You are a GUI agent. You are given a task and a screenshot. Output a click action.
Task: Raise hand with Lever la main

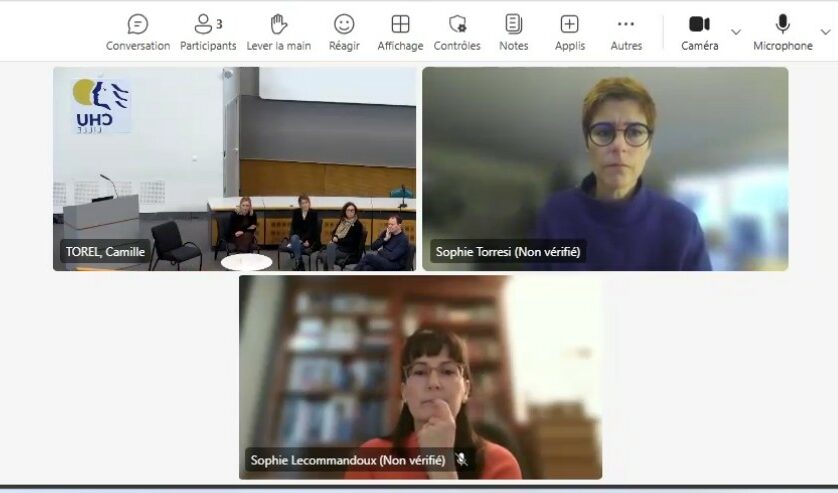[279, 32]
